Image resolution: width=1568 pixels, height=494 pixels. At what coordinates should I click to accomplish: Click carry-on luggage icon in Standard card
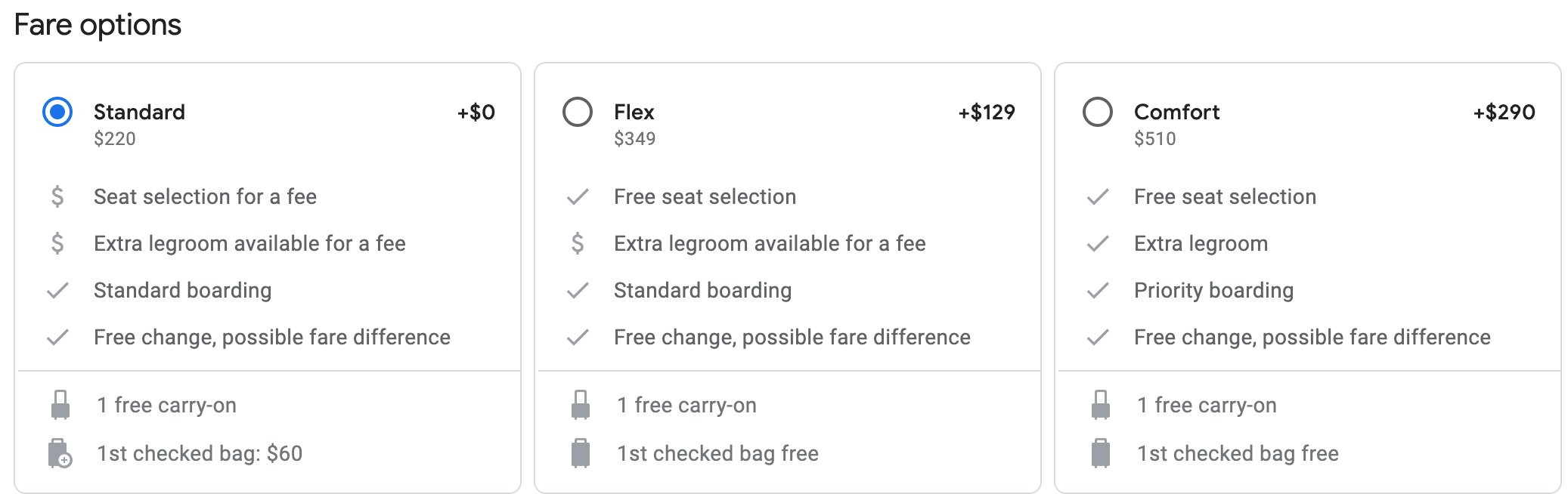point(60,405)
